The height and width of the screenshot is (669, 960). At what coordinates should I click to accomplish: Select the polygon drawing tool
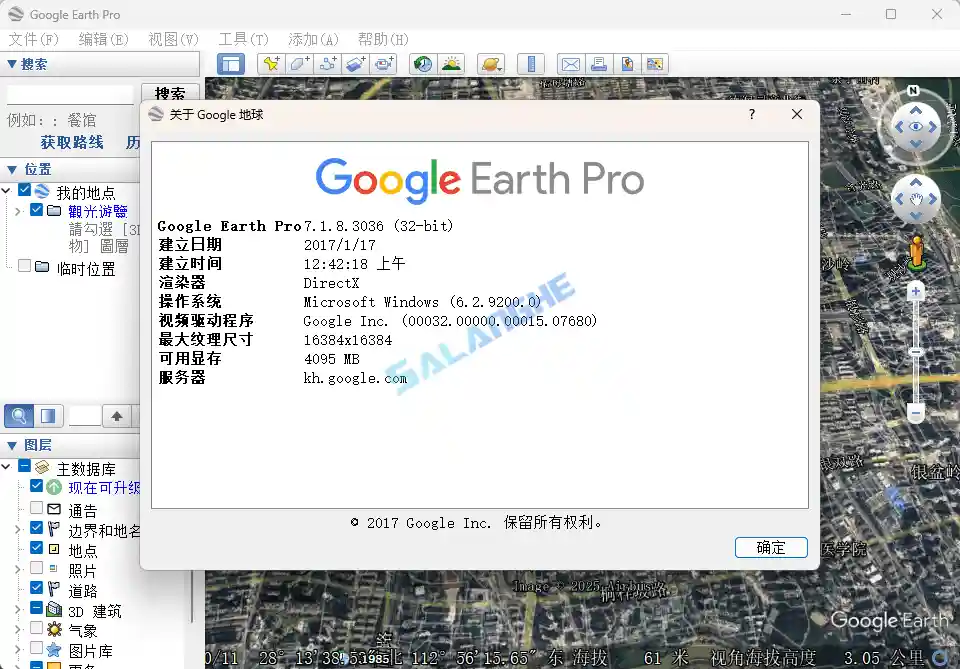[297, 63]
